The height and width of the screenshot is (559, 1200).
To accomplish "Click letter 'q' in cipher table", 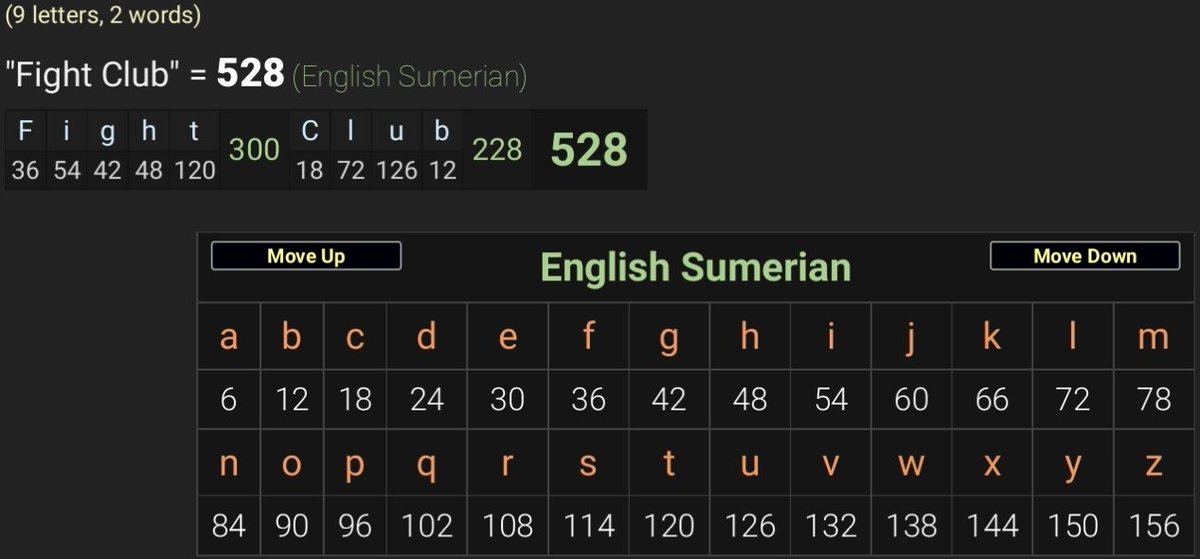I will pyautogui.click(x=426, y=467).
